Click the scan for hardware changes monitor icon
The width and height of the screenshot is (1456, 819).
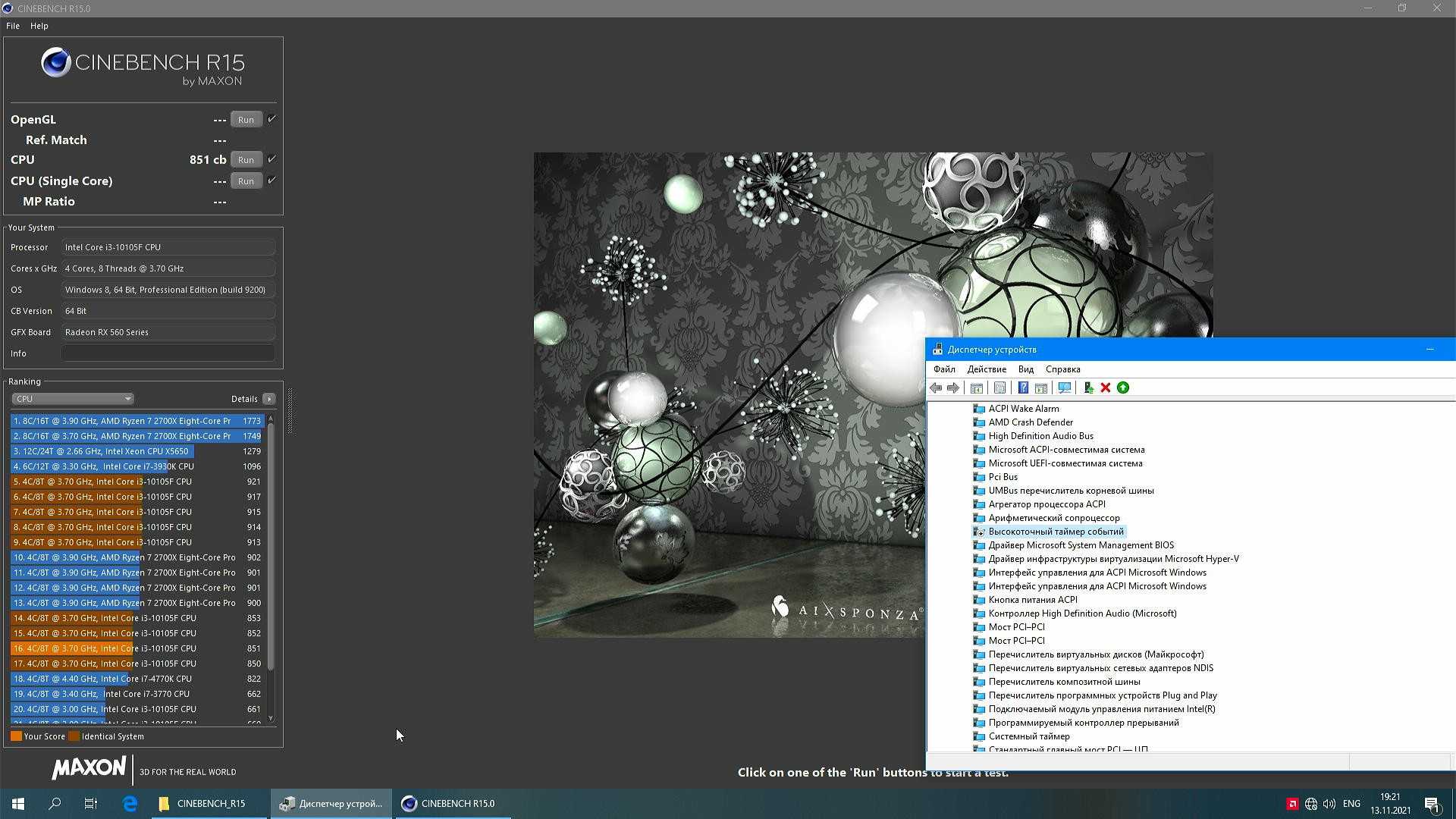(1065, 388)
